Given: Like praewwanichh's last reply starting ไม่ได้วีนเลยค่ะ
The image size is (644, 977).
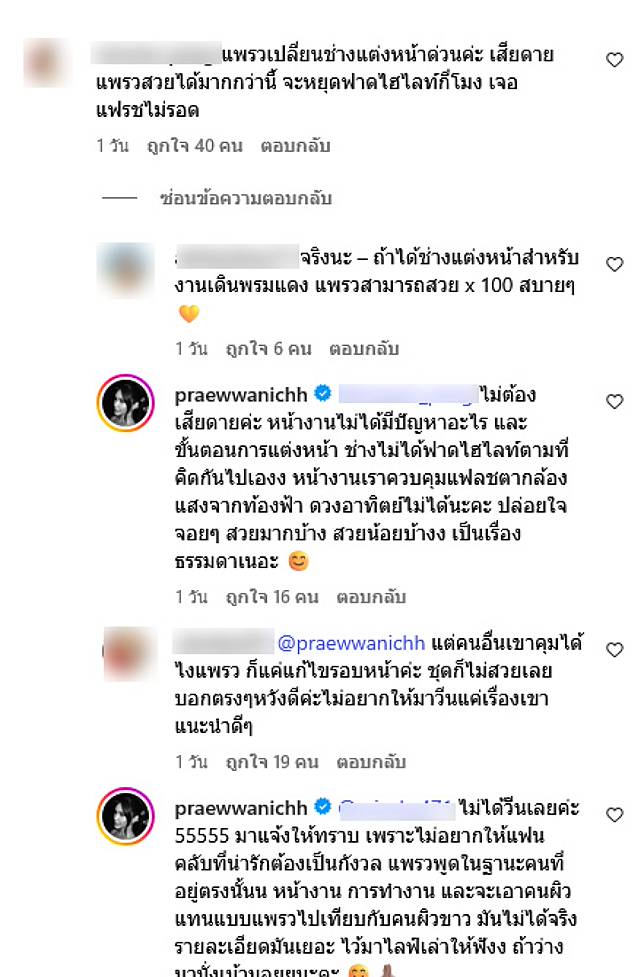Looking at the screenshot, I should point(614,815).
